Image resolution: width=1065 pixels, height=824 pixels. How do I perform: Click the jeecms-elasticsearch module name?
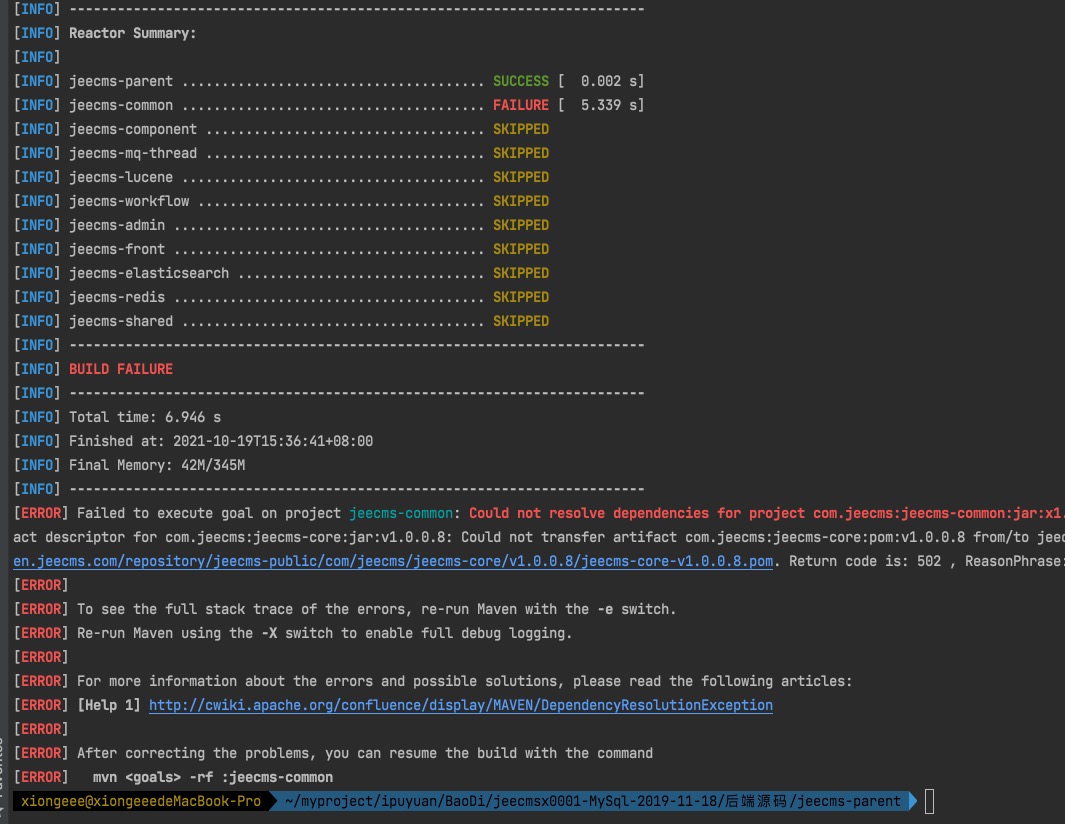149,273
